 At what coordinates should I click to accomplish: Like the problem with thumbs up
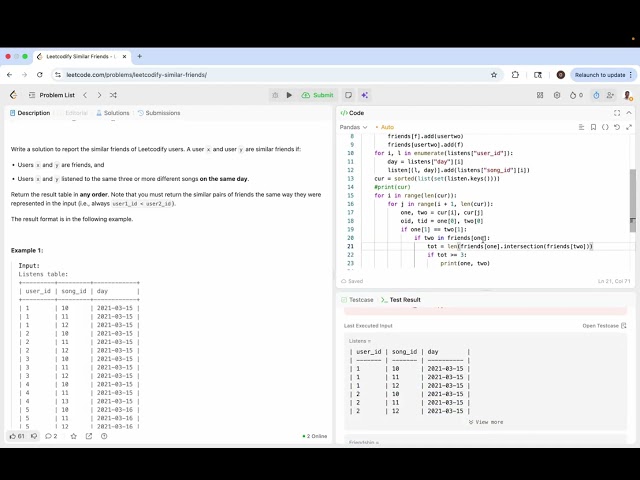pos(17,436)
